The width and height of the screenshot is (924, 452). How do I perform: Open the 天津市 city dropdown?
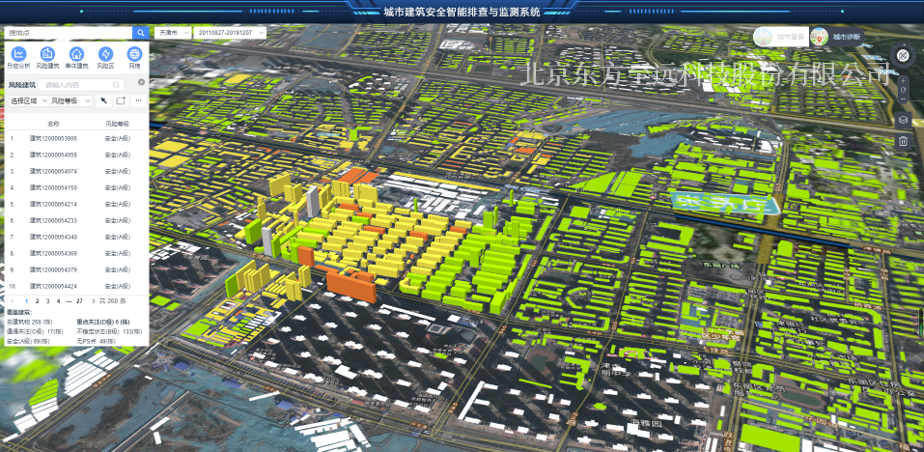[x=172, y=33]
